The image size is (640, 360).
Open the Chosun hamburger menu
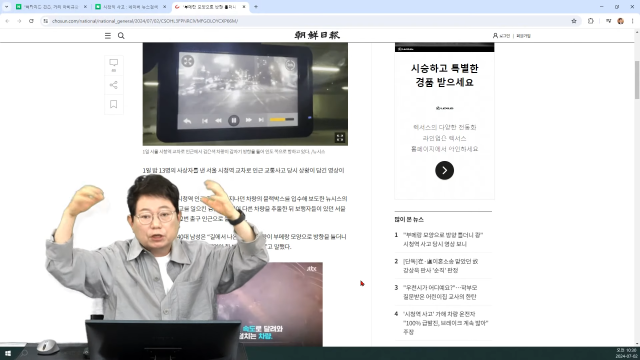pyautogui.click(x=108, y=36)
